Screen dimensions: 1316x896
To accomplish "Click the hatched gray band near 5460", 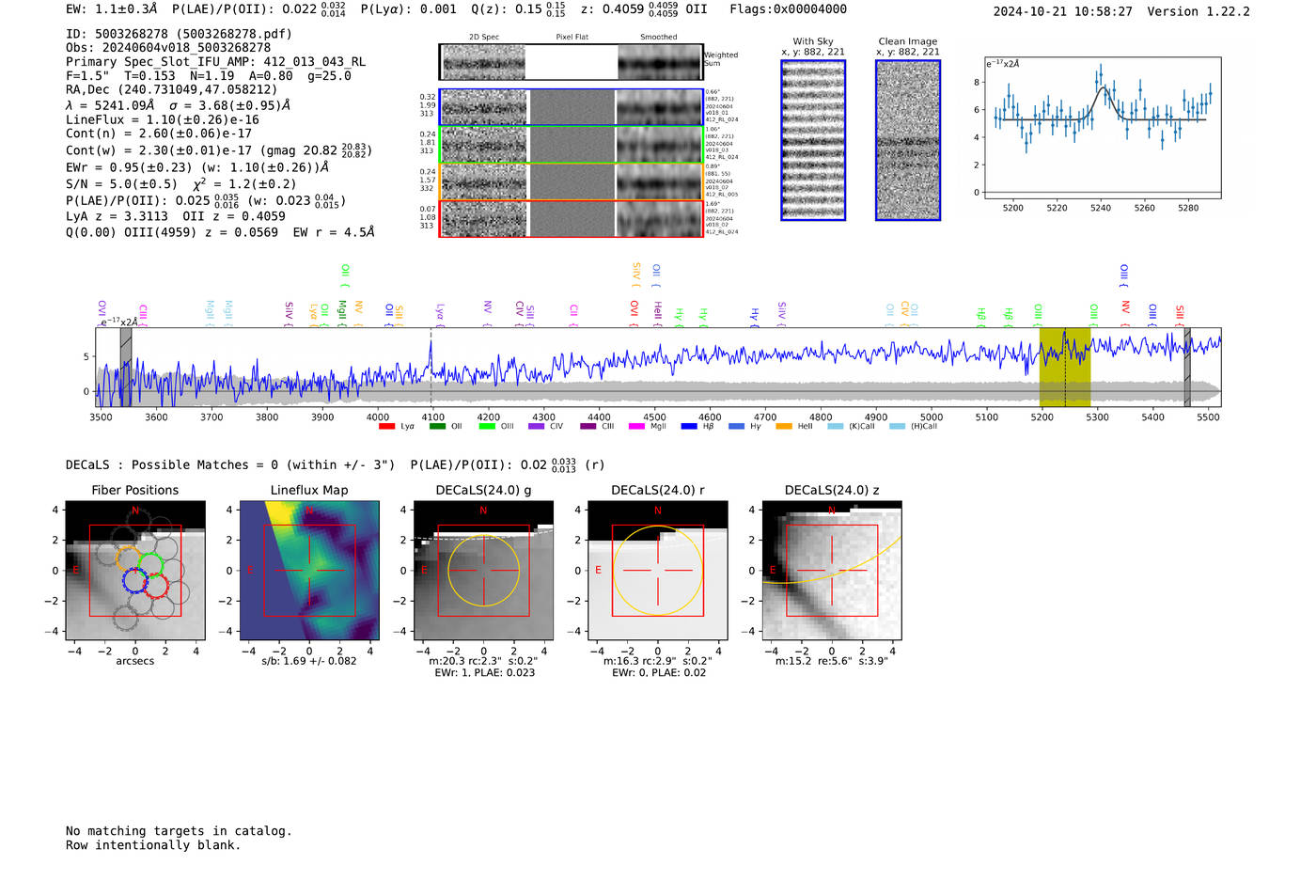I will pyautogui.click(x=1187, y=367).
